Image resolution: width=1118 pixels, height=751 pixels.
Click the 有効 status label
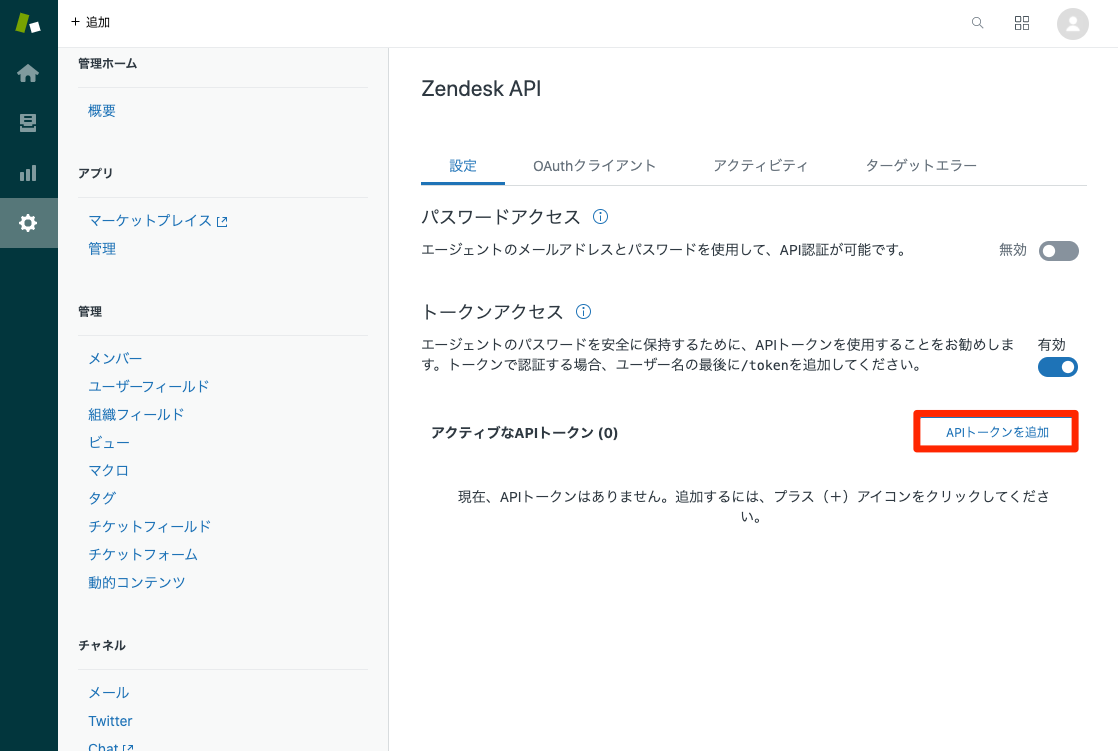click(1052, 344)
